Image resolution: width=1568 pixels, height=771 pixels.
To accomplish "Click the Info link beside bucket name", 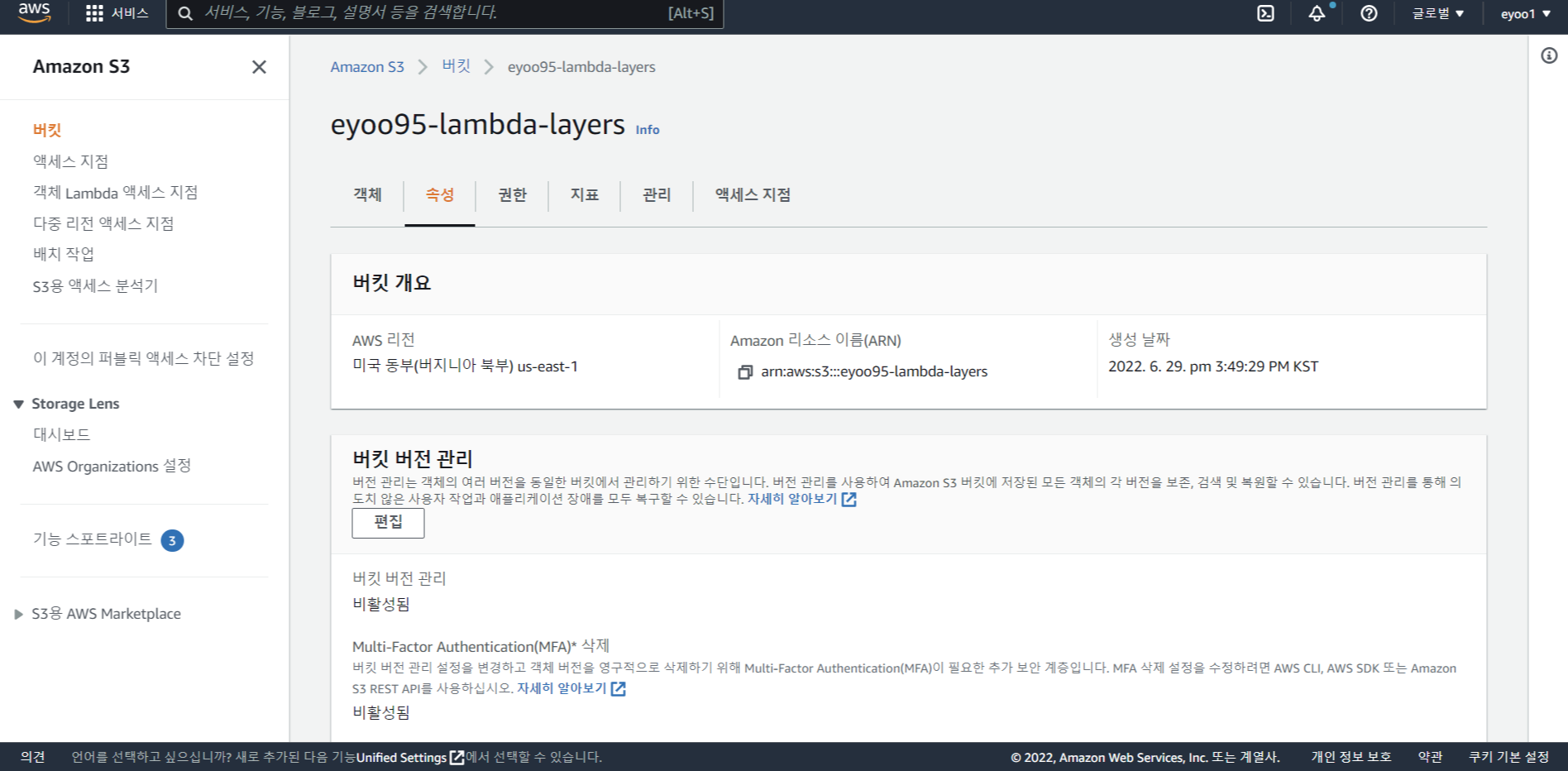I will click(x=648, y=130).
